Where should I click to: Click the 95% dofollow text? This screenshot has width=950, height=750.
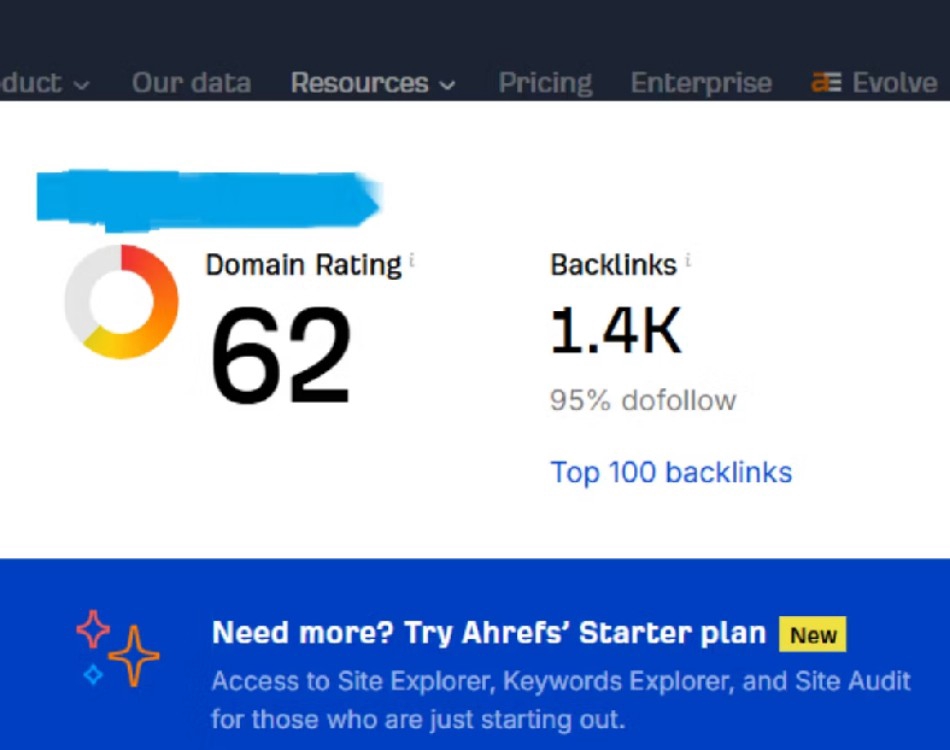point(643,400)
